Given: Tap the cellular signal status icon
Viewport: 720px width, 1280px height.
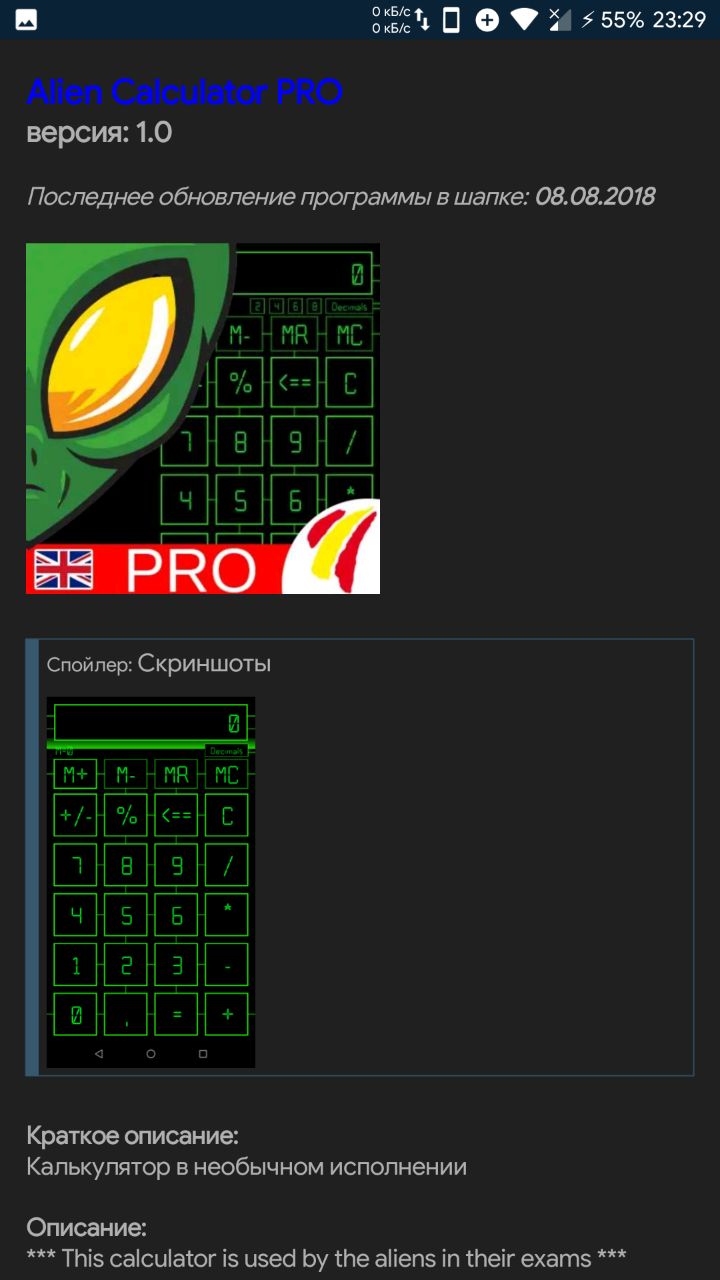Looking at the screenshot, I should pos(560,20).
